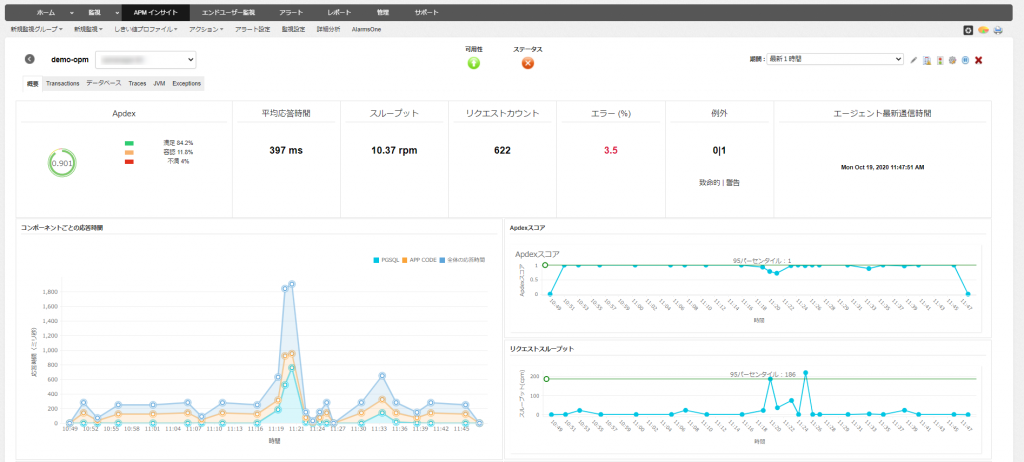This screenshot has height=462, width=1024.
Task: Click the printer icon at top right
Action: pyautogui.click(x=998, y=30)
